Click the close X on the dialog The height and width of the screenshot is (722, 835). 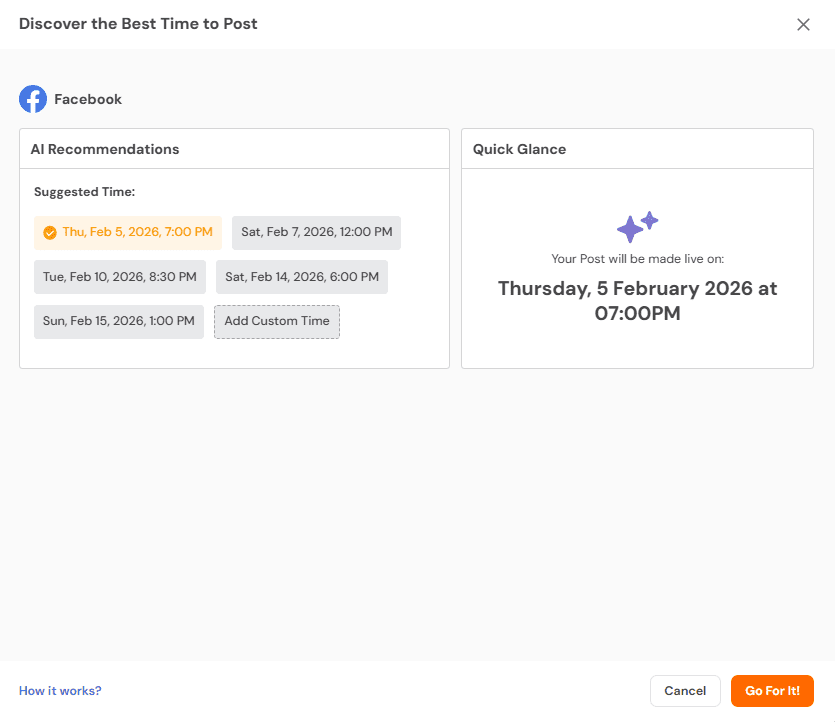[x=803, y=24]
